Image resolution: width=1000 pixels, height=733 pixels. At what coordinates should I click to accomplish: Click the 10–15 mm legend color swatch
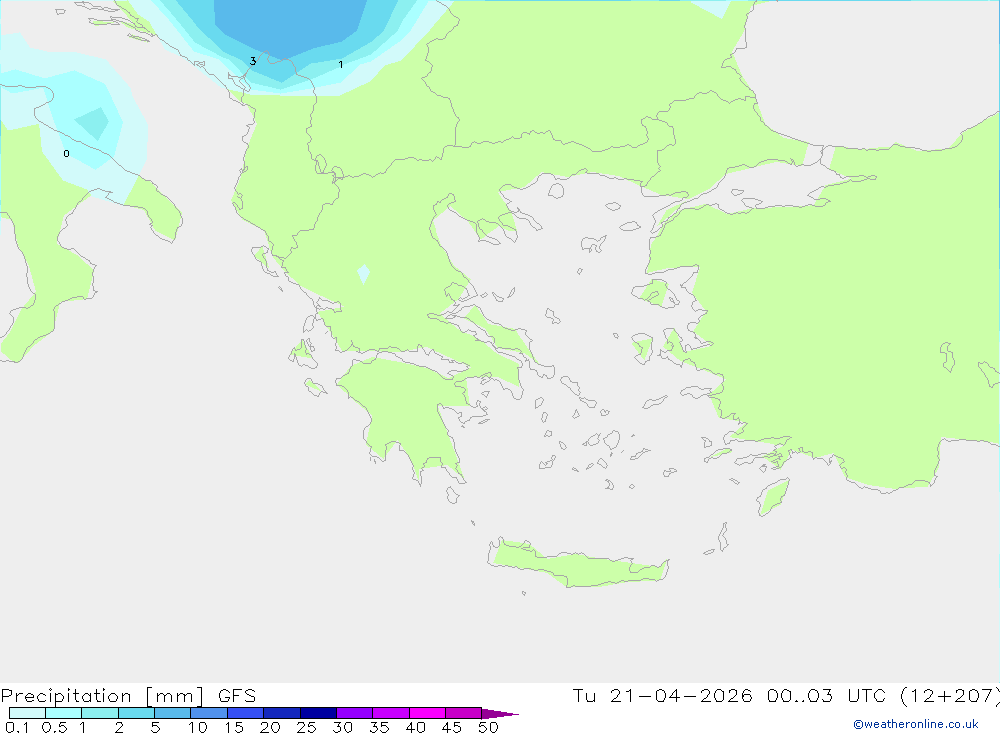(x=209, y=713)
